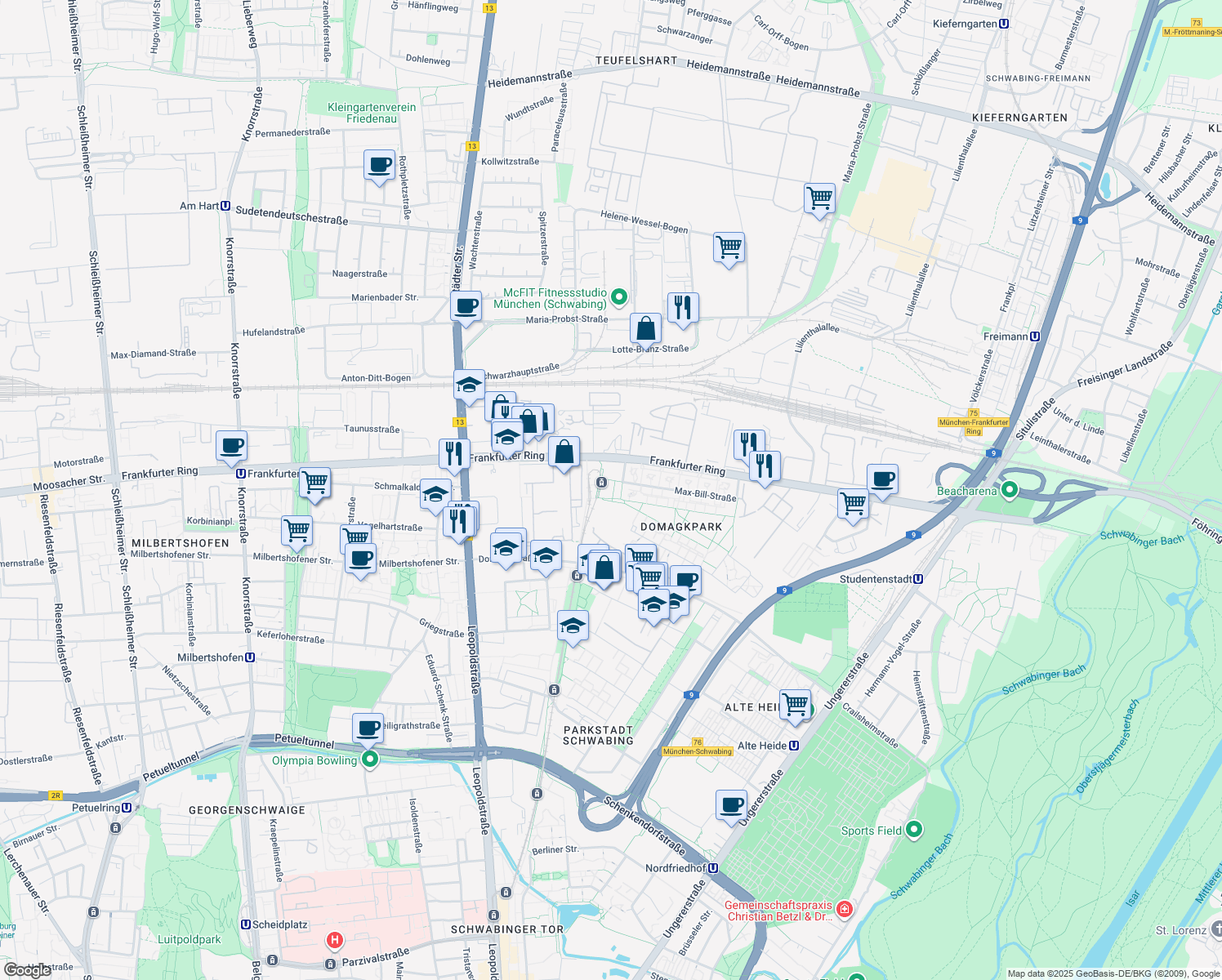Select the graduation cap marker near Anton-Ditt-Bogen

coord(467,384)
